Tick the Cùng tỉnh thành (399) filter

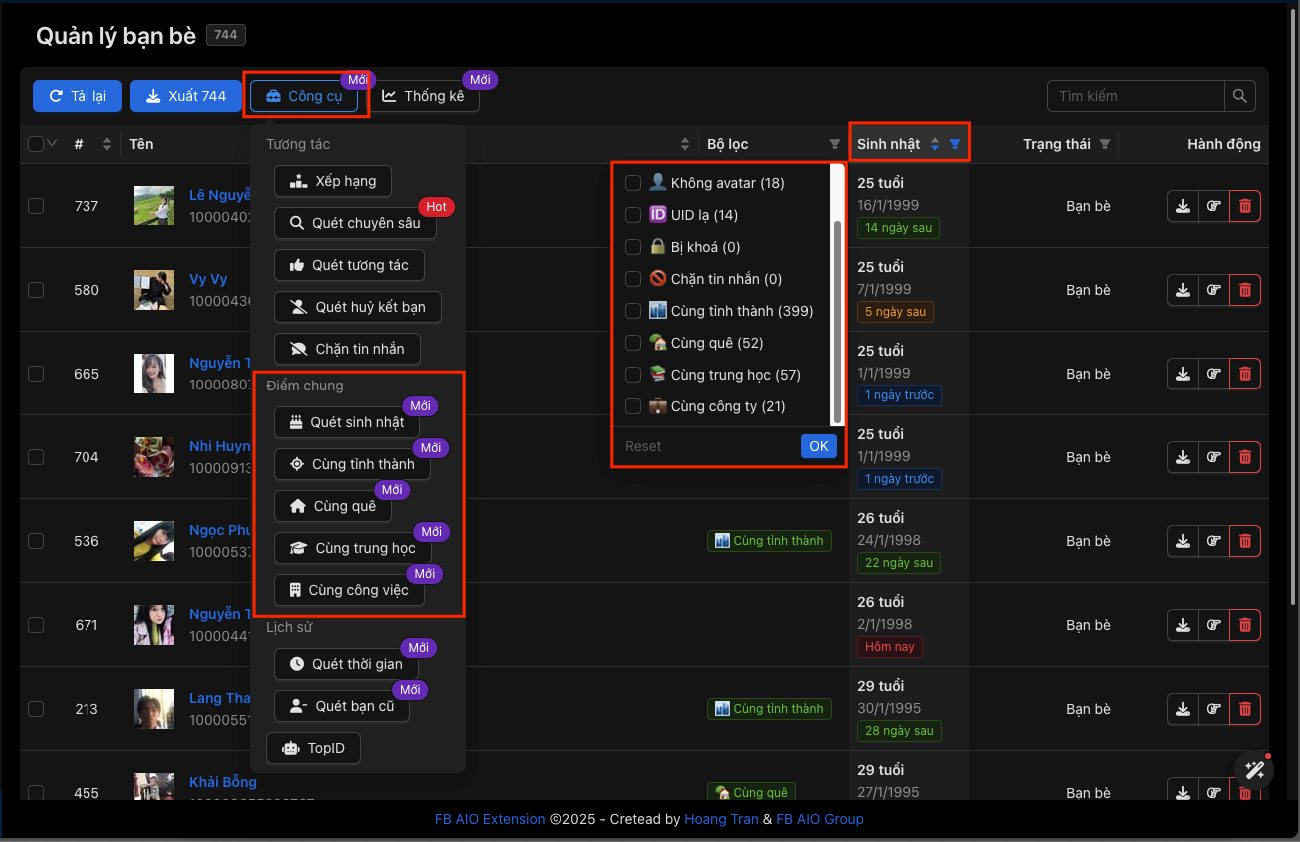(x=633, y=311)
